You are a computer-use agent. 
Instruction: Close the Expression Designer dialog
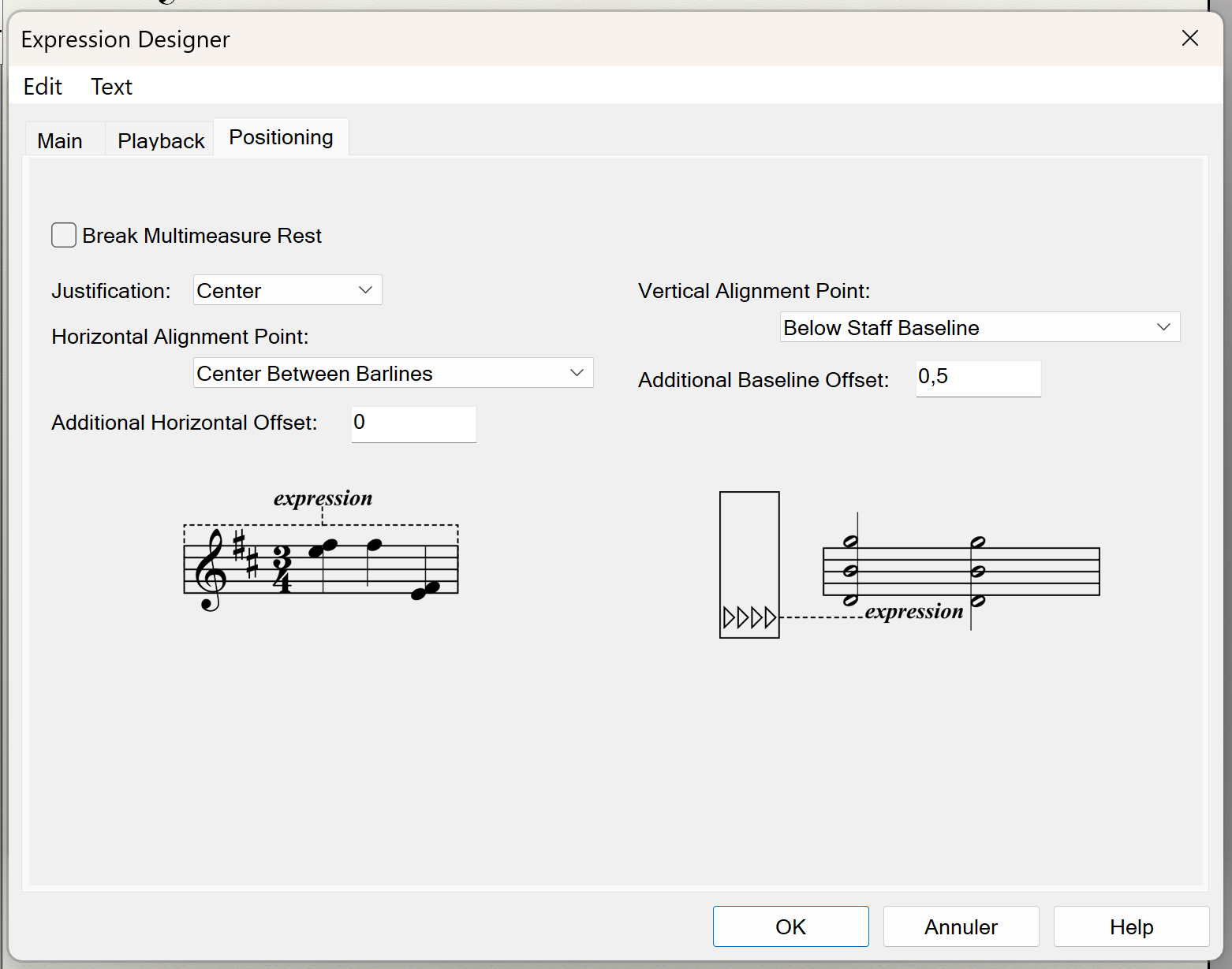coord(1189,39)
